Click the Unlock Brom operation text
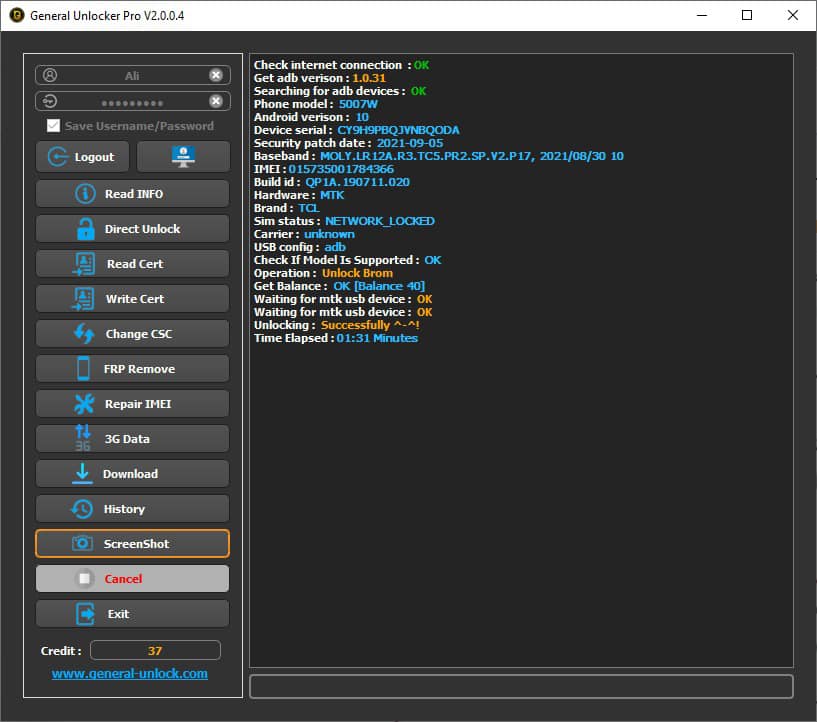Screen dimensions: 817x722 [x=357, y=273]
